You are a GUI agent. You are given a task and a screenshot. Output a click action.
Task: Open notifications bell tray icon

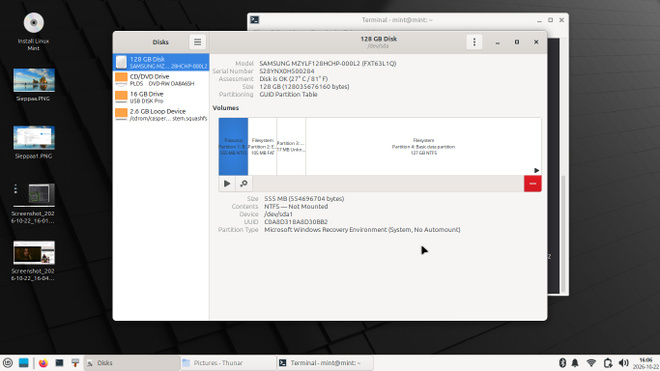tap(575, 363)
